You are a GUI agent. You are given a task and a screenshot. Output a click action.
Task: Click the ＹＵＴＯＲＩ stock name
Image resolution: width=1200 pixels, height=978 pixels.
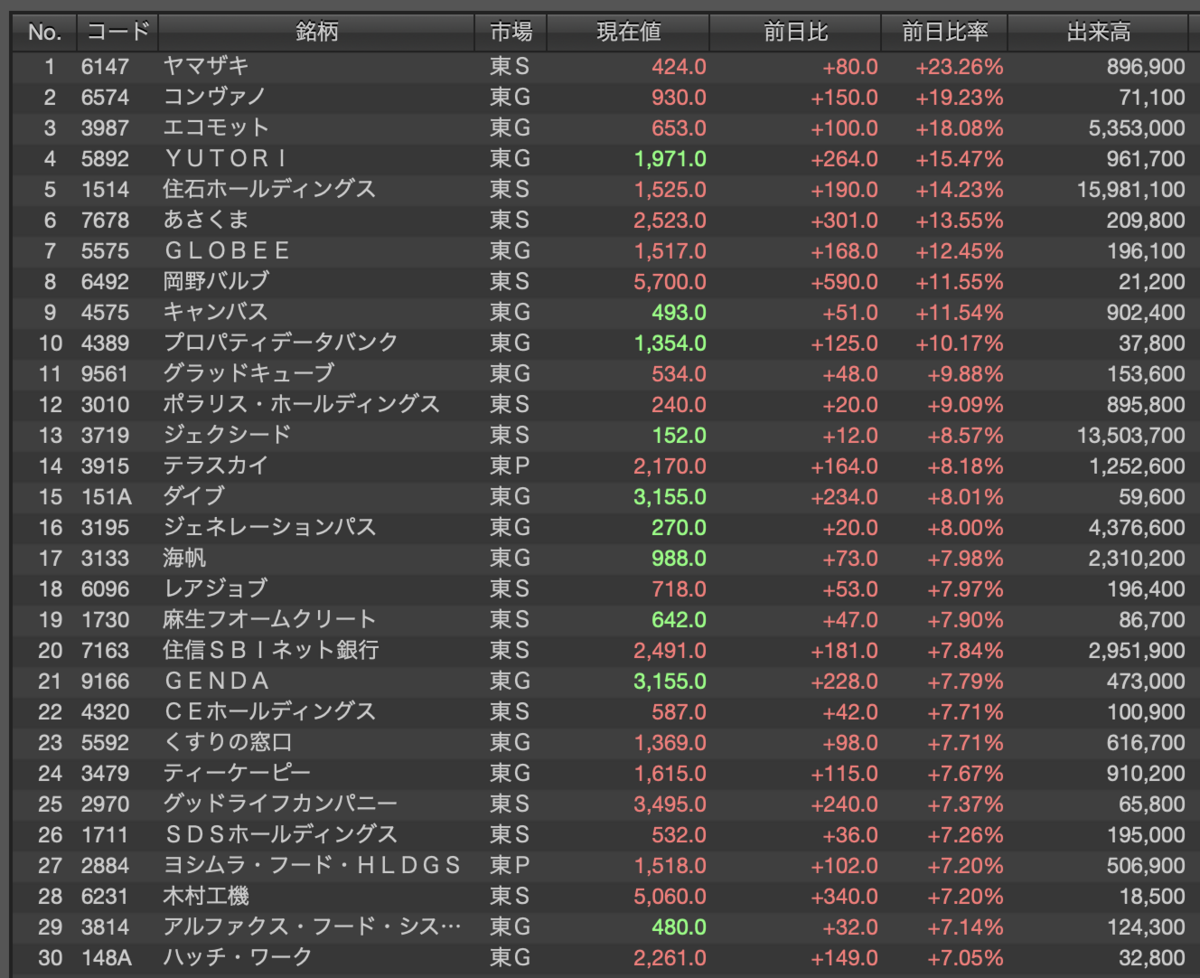pos(227,158)
